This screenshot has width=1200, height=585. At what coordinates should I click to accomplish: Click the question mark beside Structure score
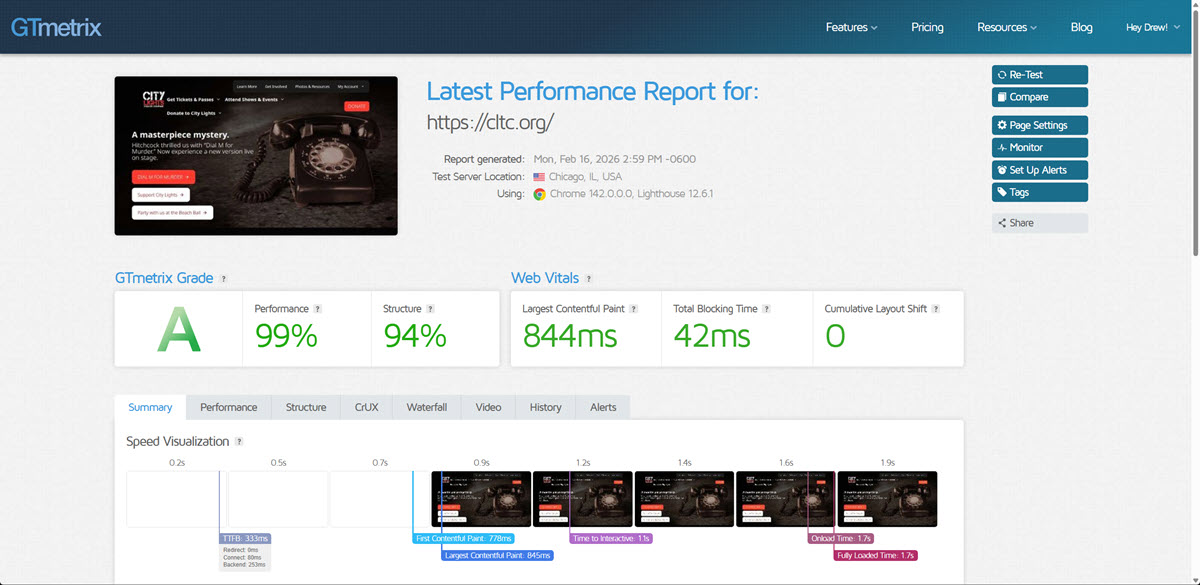click(x=430, y=310)
